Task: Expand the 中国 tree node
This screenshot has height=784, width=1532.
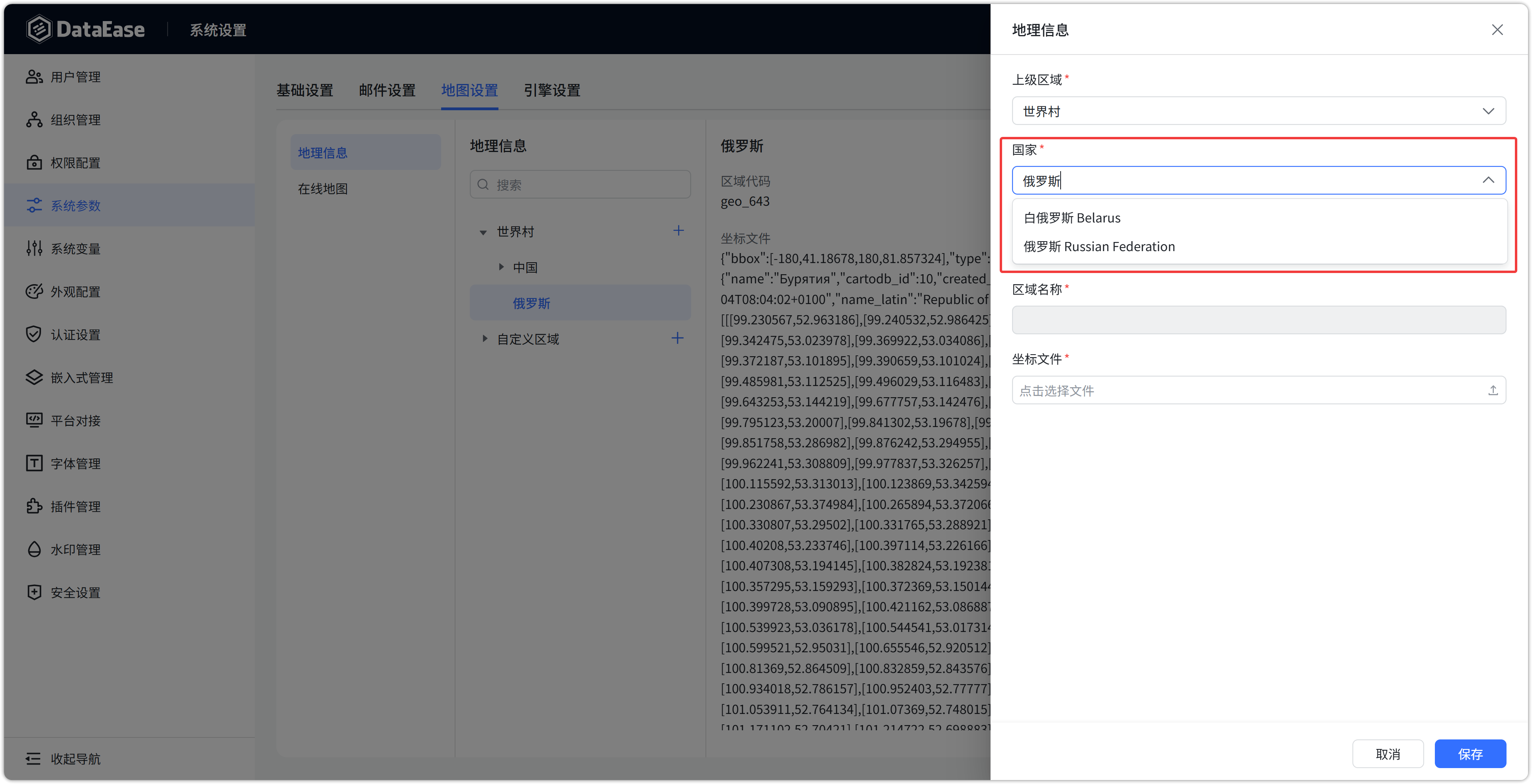Action: click(x=501, y=267)
